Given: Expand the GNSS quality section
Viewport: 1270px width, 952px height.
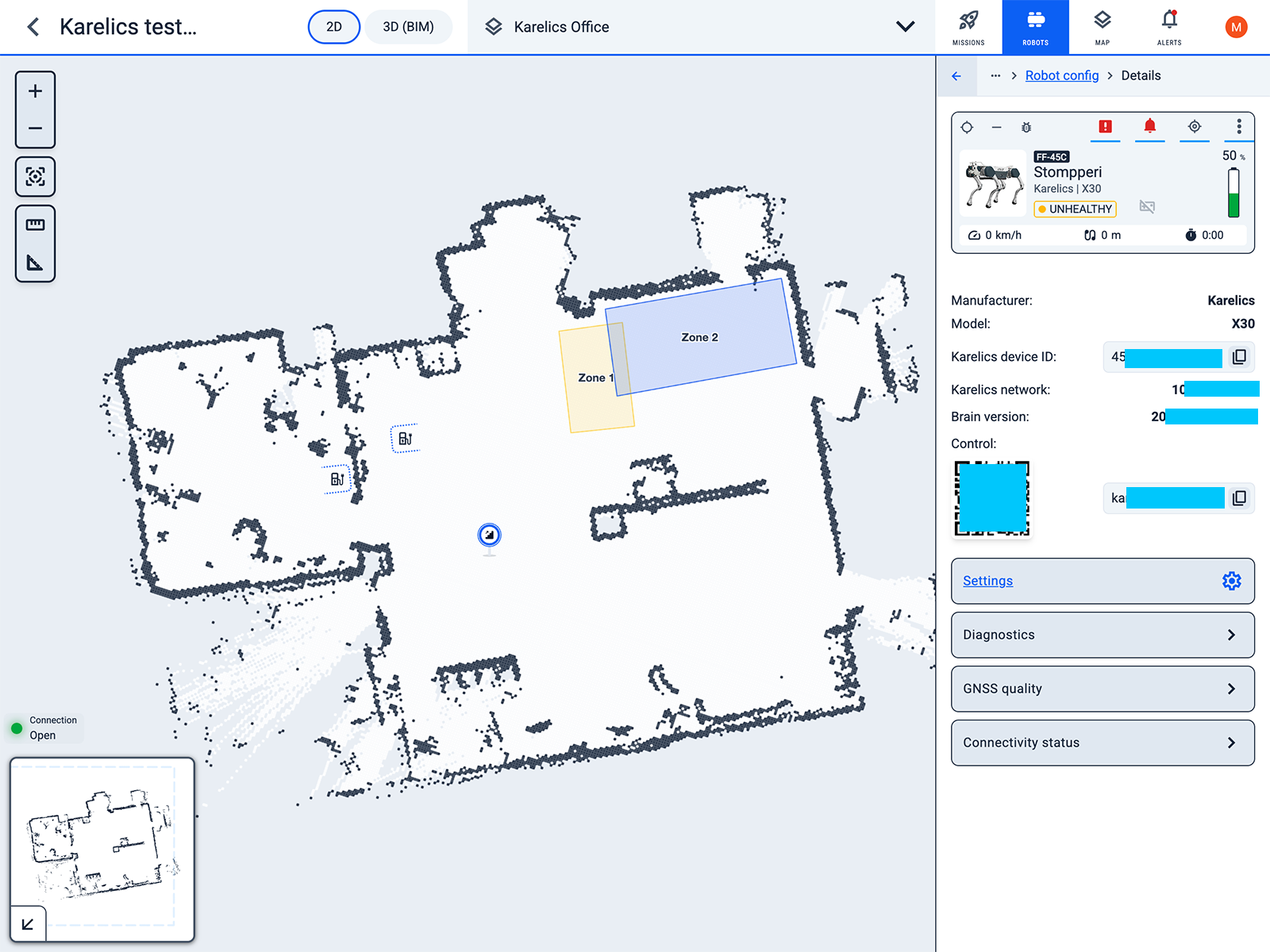Looking at the screenshot, I should coord(1102,689).
